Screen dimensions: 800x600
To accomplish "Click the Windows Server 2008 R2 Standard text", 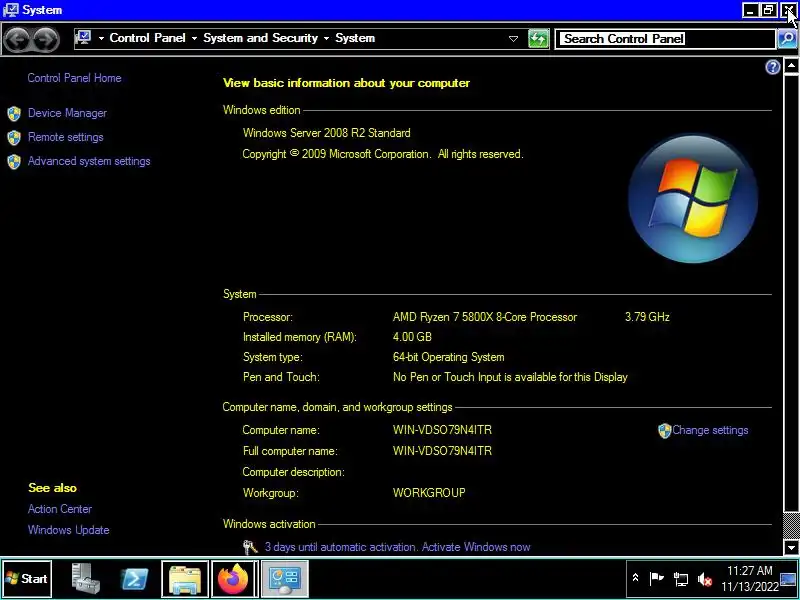I will point(327,133).
